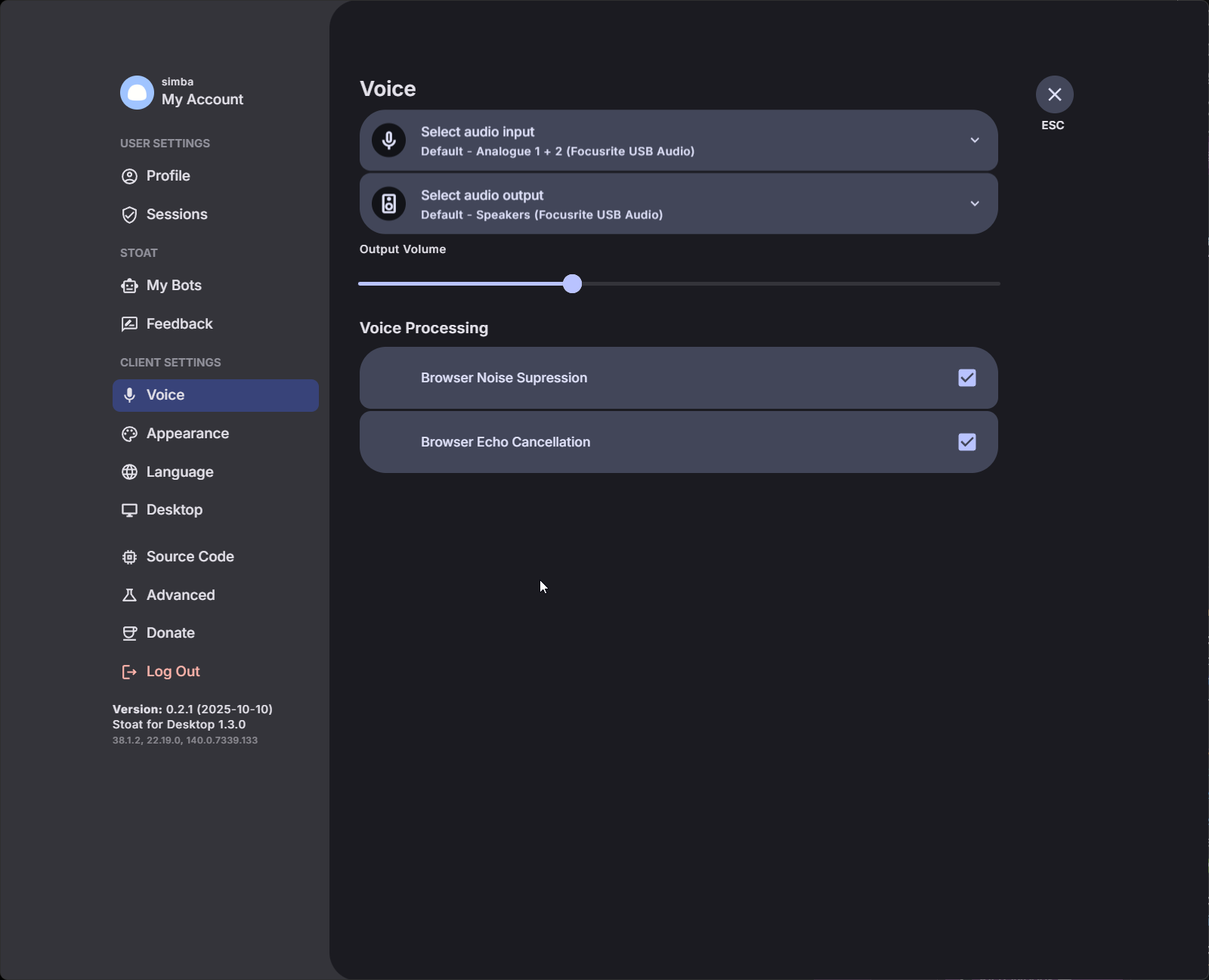Switch to Appearance settings
This screenshot has height=980, width=1209.
coord(215,434)
